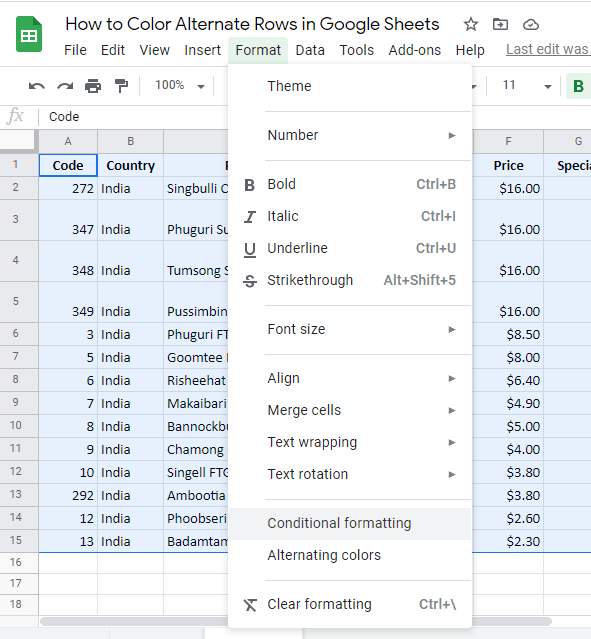Viewport: 591px width, 639px height.
Task: Expand the Align submenu
Action: [x=350, y=378]
